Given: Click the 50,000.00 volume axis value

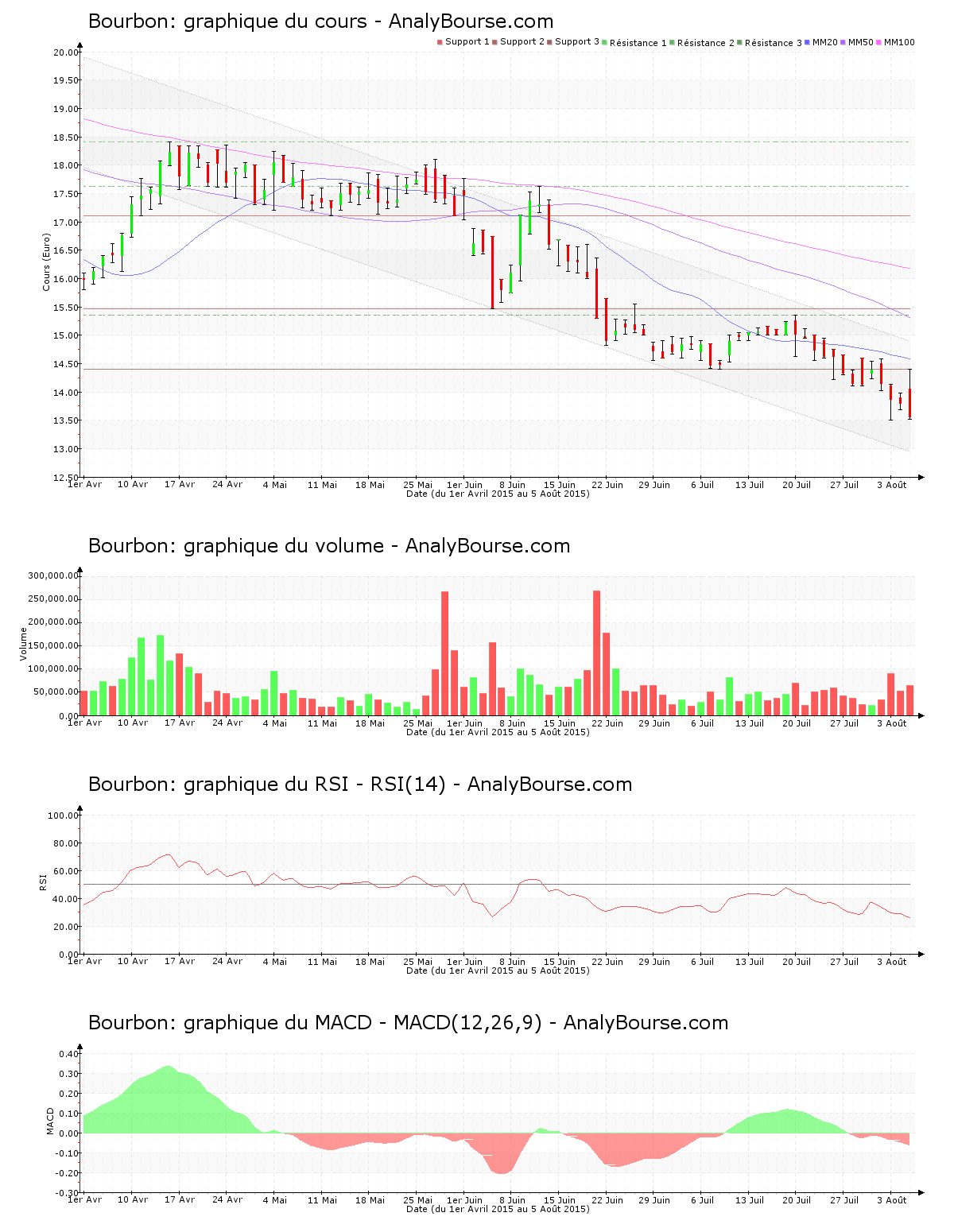Looking at the screenshot, I should click(x=56, y=693).
